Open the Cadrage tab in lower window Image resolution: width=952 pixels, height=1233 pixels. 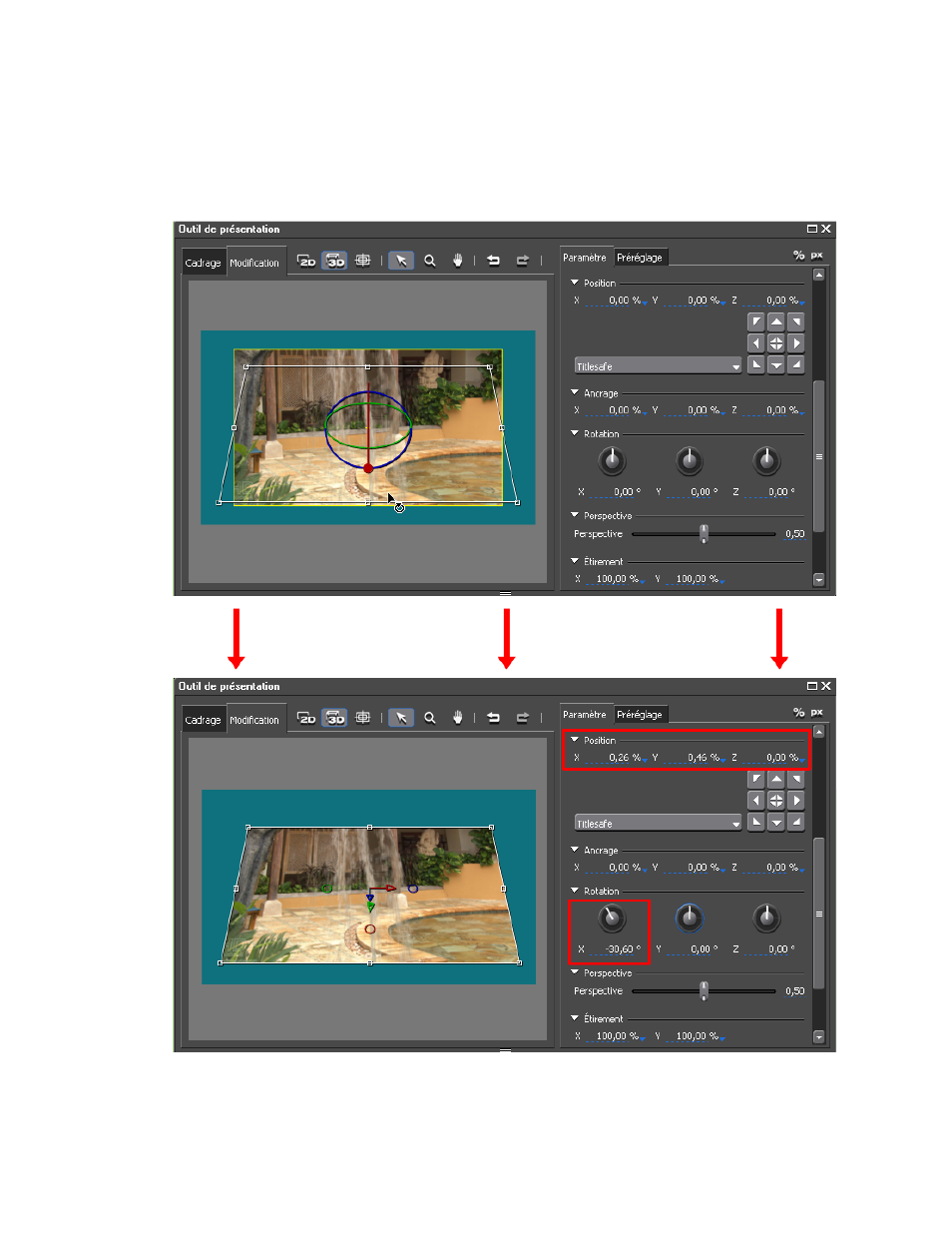204,720
